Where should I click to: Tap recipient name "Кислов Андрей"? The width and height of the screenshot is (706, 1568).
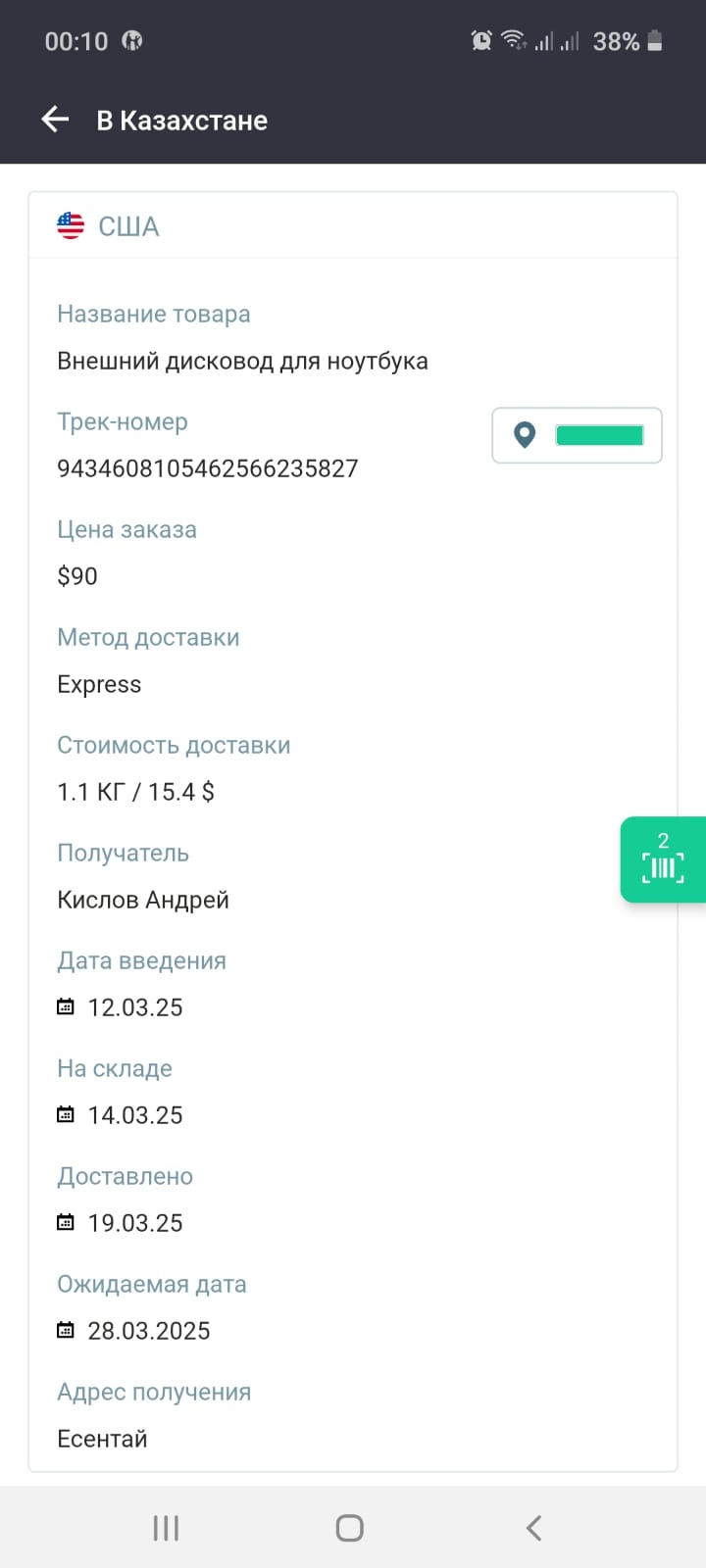pos(143,900)
